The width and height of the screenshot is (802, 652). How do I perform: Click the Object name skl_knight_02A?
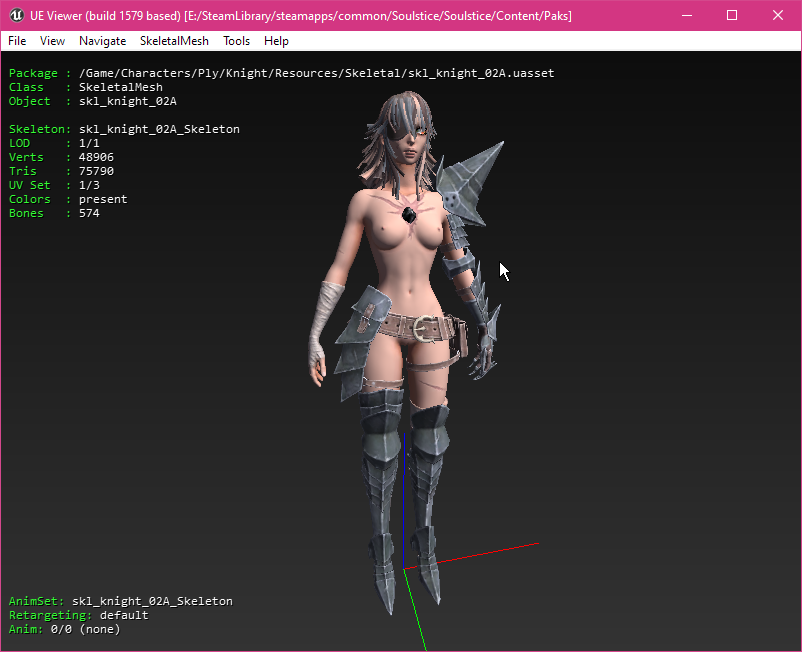tap(128, 101)
